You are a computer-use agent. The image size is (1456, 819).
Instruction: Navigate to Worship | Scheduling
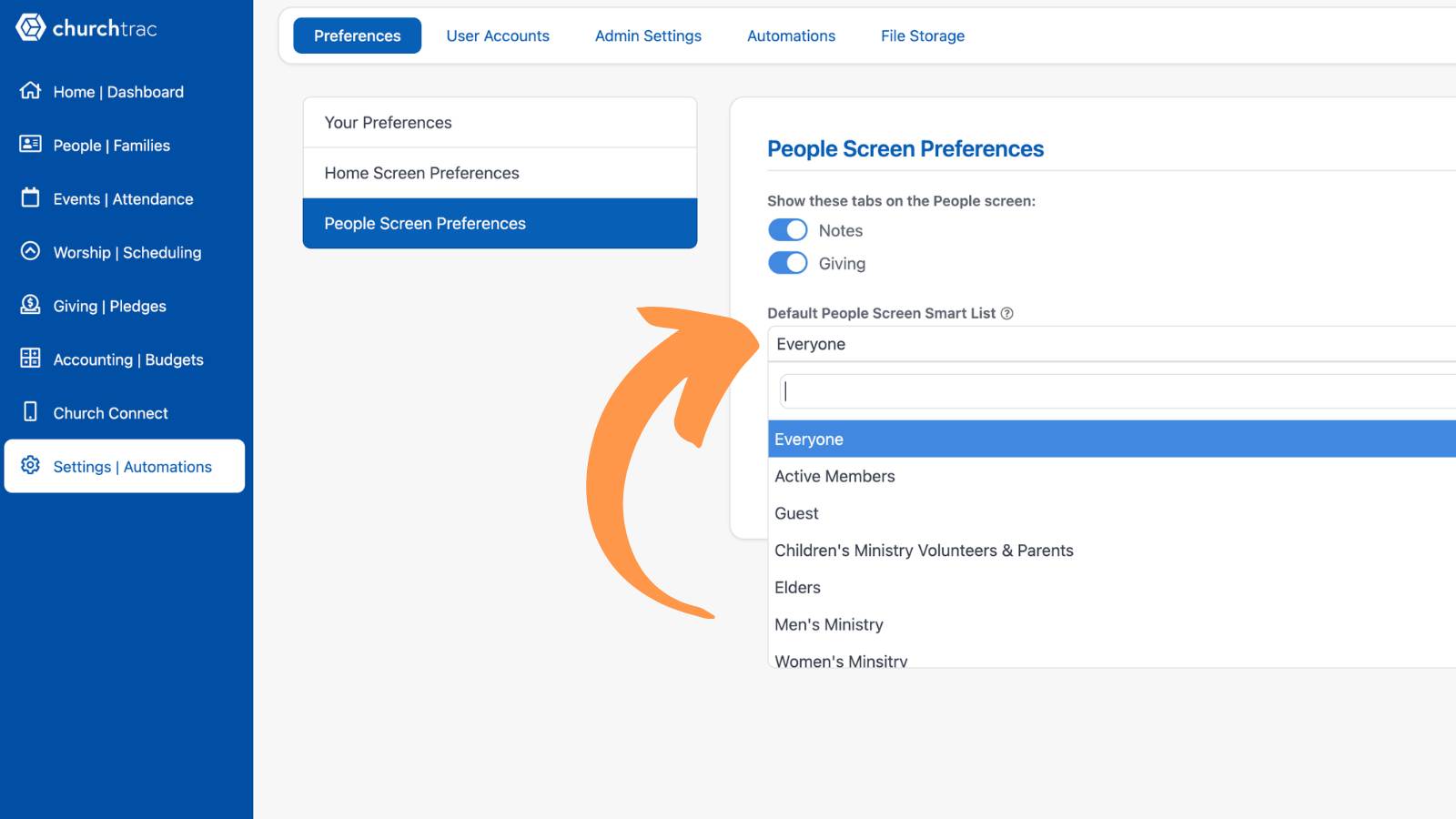[x=126, y=253]
